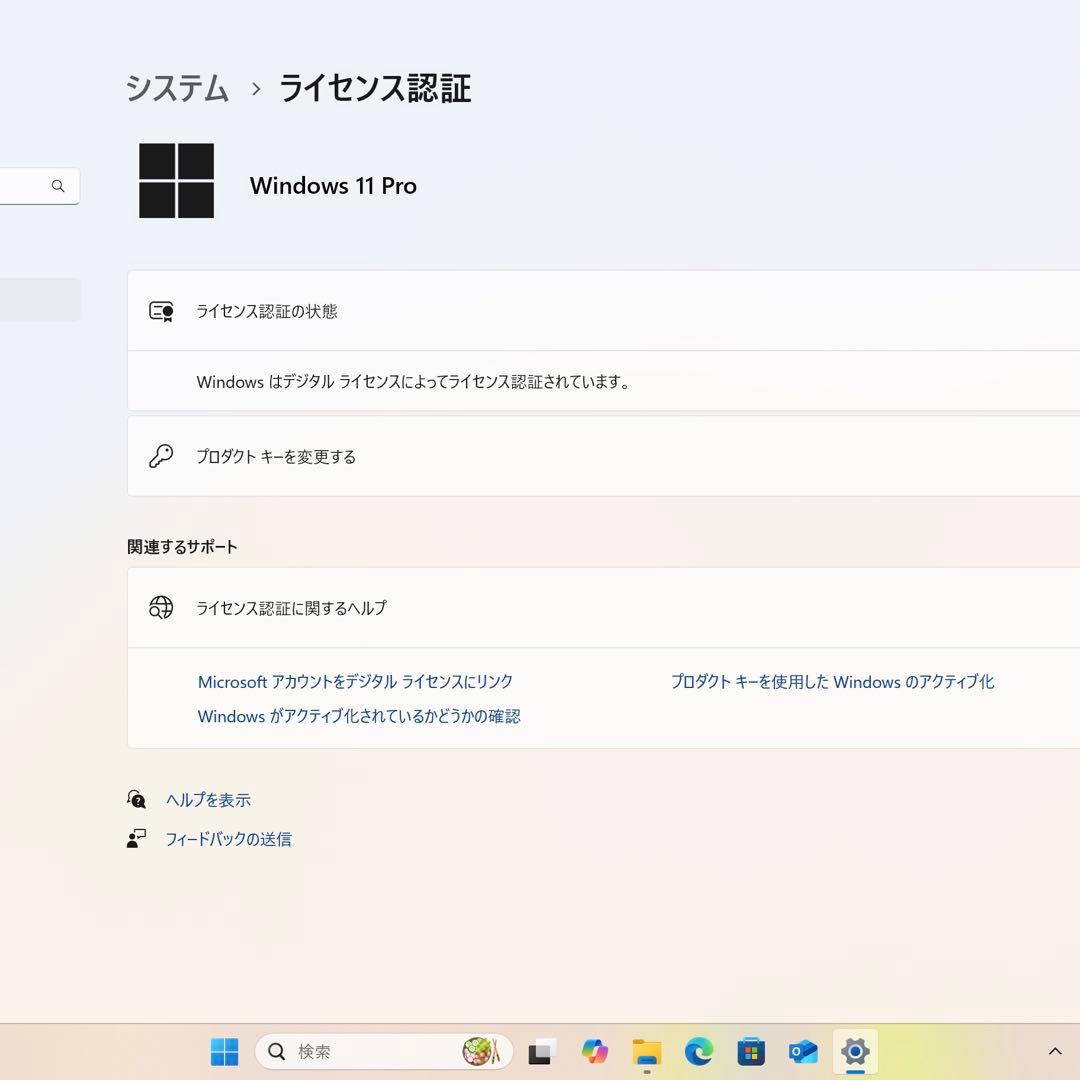Screen dimensions: 1080x1080
Task: Click the プロダクト キーを使用した Windows のアクティブ化 link
Action: 833,681
